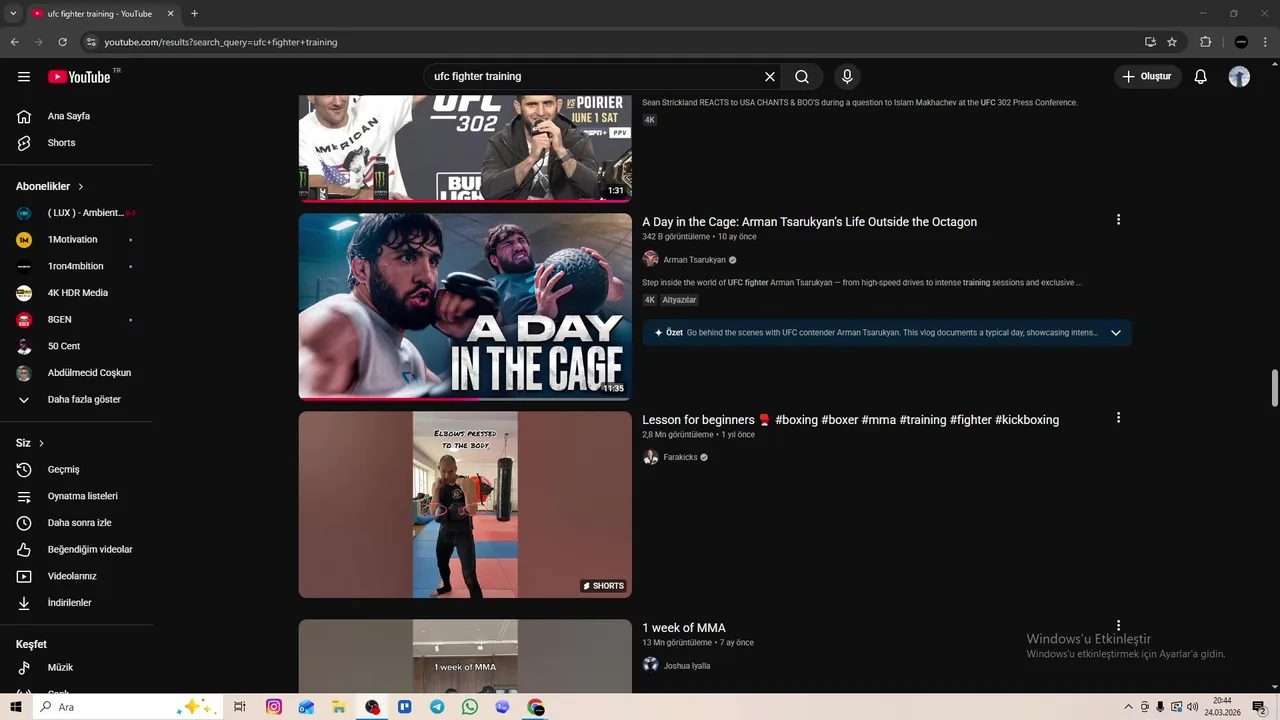Click the browser back arrow

(14, 42)
